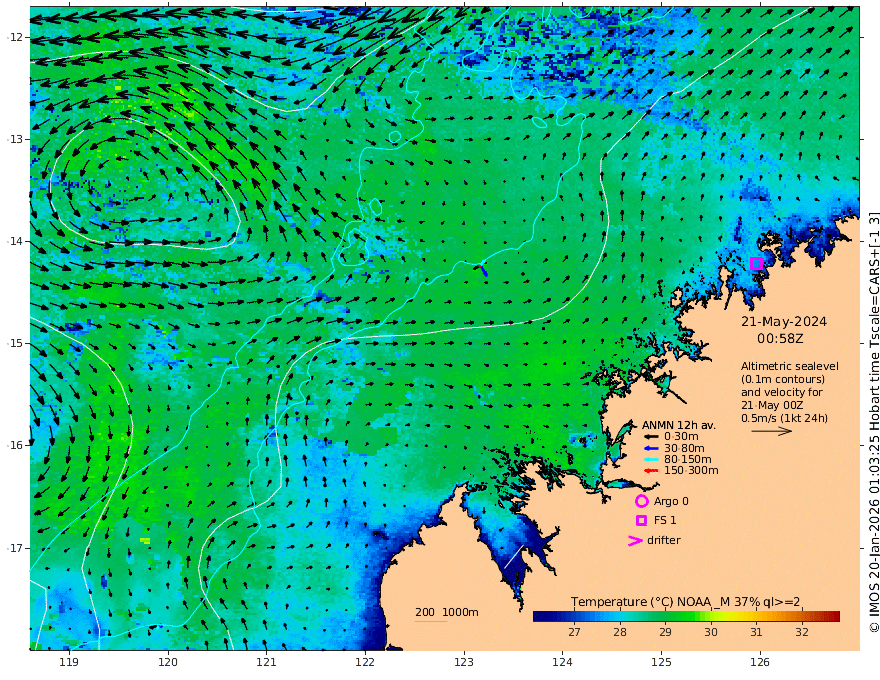The height and width of the screenshot is (680, 880).
Task: Click the blue ANMN mooring arrow on the map
Action: pyautogui.click(x=483, y=270)
